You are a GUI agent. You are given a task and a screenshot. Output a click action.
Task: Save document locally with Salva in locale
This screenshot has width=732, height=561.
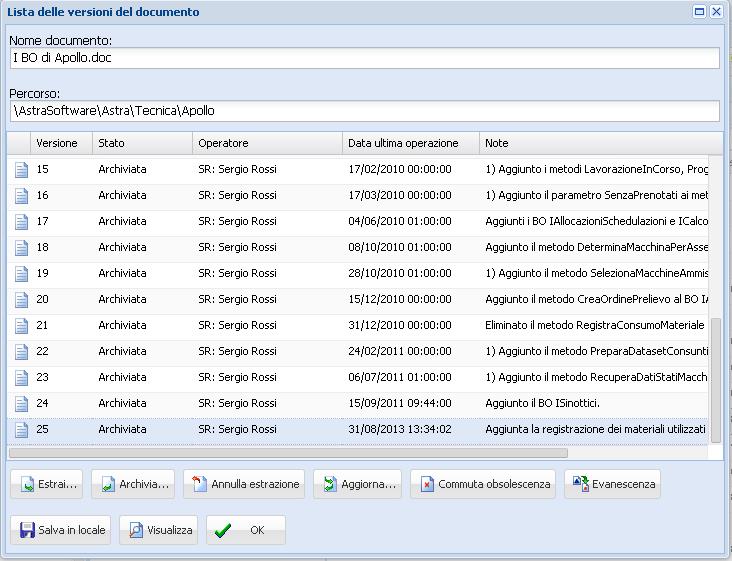pos(62,530)
